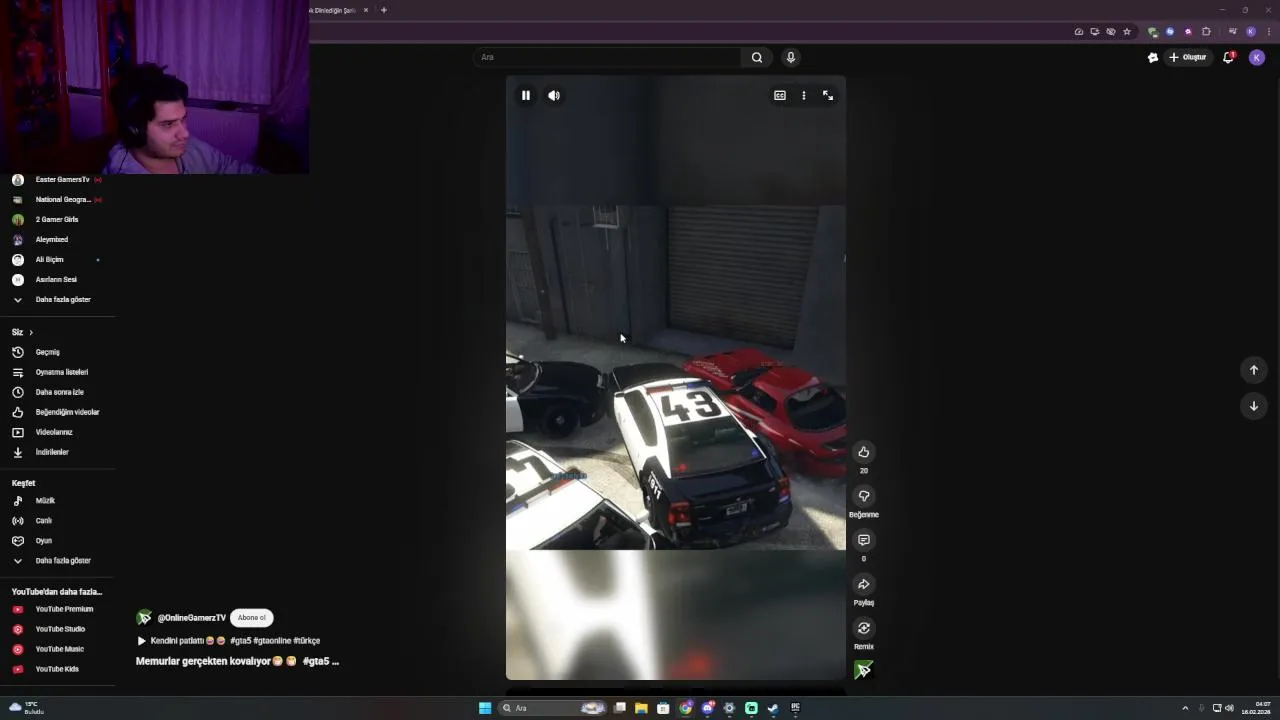
Task: Expand the Siz section chevron
Action: (31, 332)
